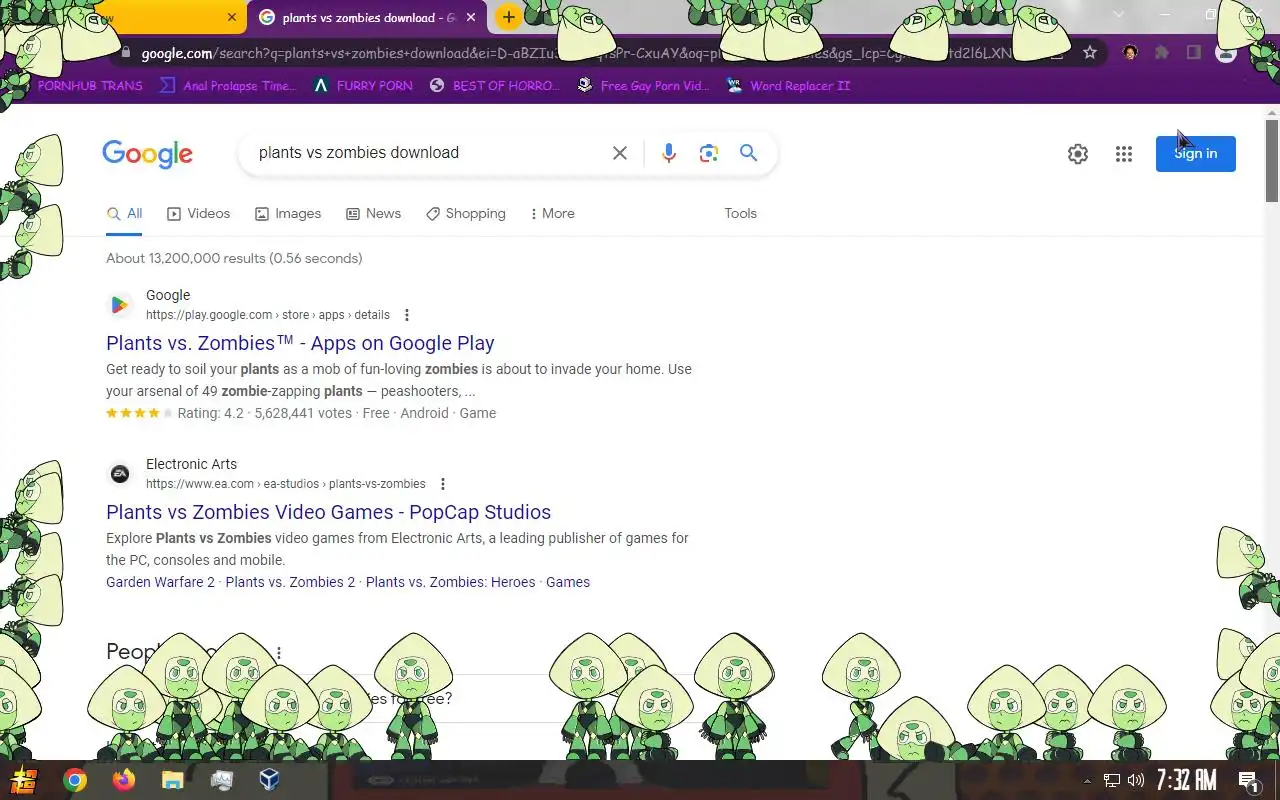Open Plants vs Zombies Video Games PopCap Studios link
This screenshot has width=1280, height=800.
328,512
